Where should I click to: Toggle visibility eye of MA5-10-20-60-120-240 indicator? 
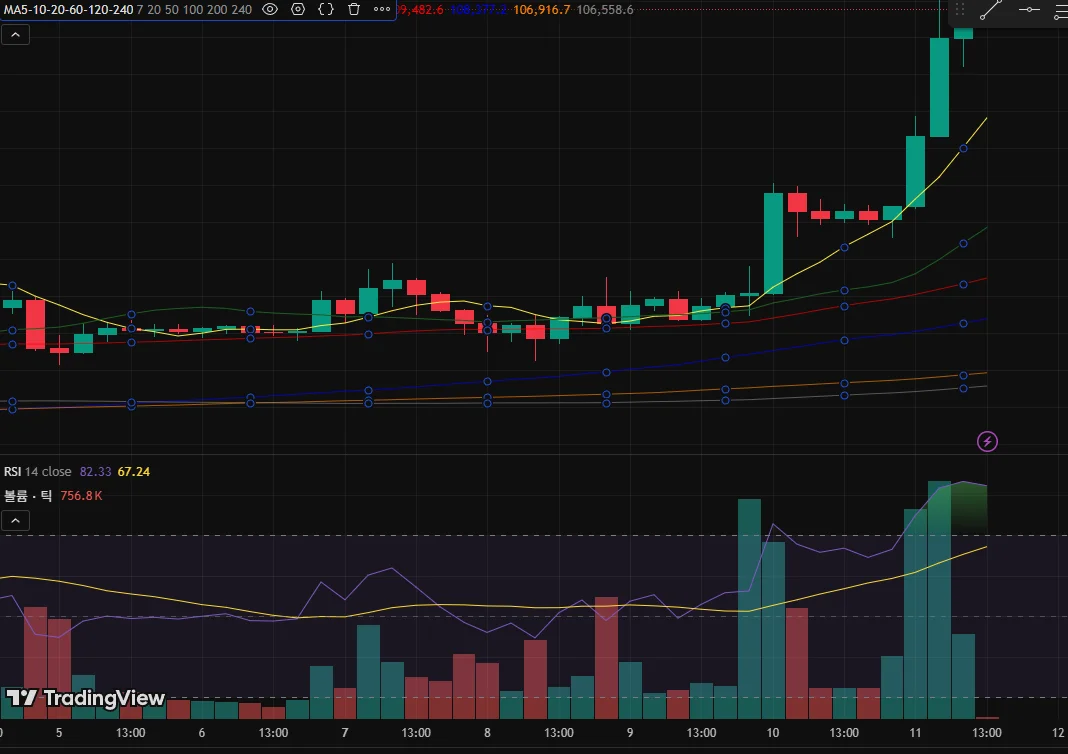270,10
